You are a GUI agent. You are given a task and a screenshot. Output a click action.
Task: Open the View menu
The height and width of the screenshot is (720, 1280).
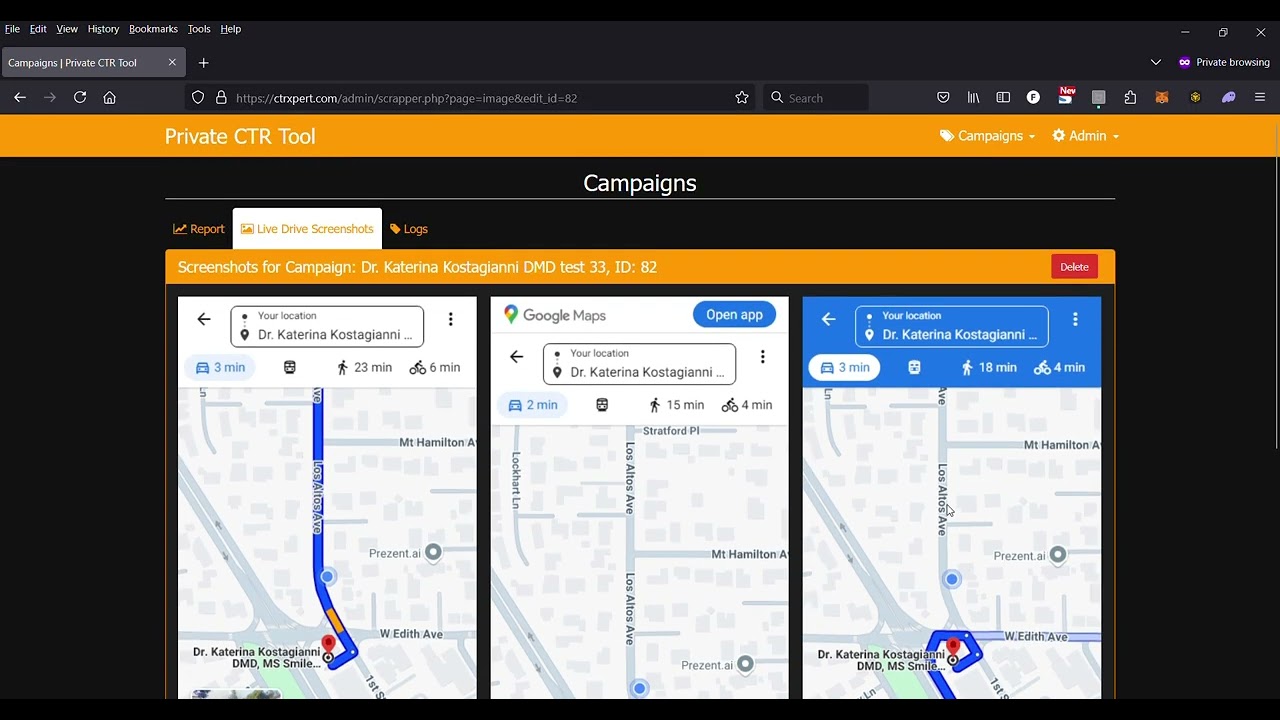[67, 29]
